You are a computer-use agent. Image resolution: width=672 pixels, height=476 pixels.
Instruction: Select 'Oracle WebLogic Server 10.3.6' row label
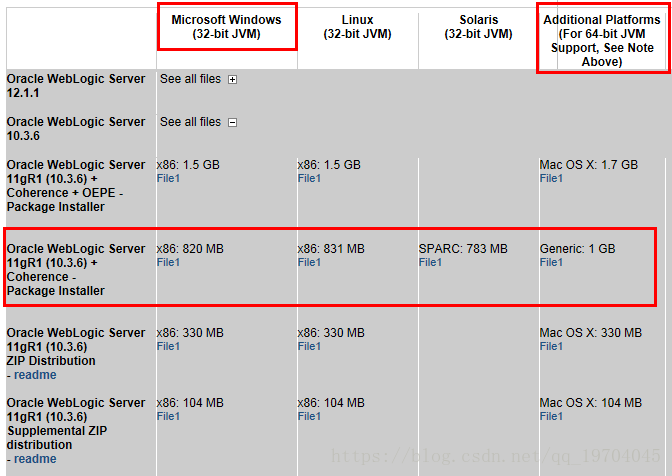(x=76, y=129)
